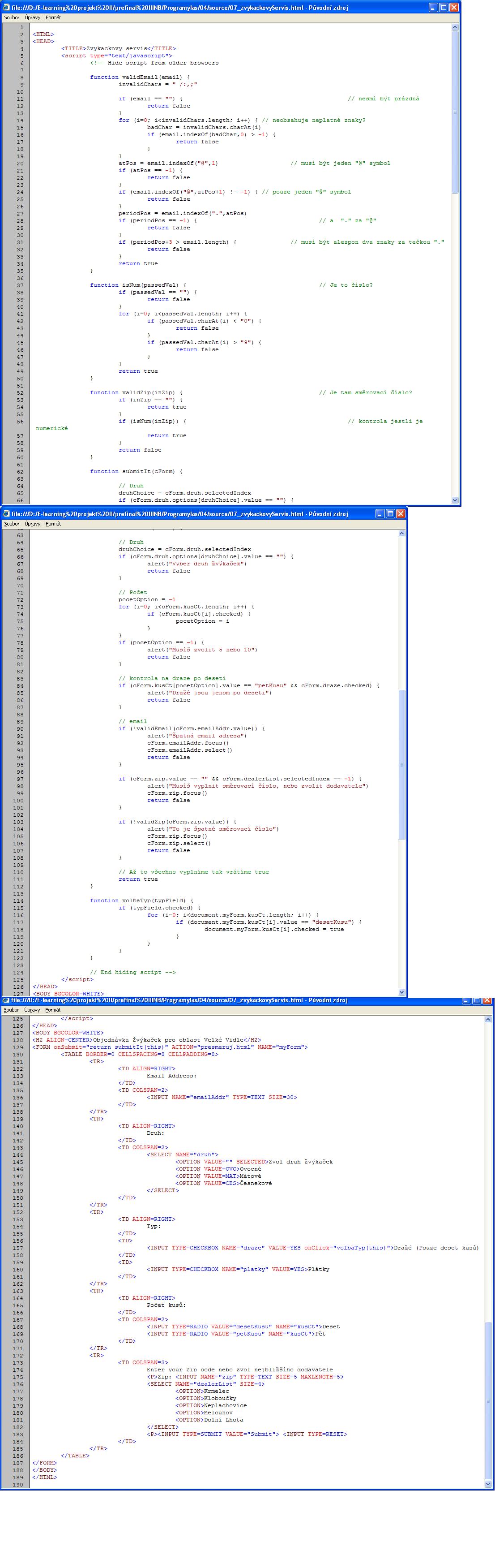Click the comment '// Je to číslo?'
This screenshot has height=1568, width=495.
346,285
